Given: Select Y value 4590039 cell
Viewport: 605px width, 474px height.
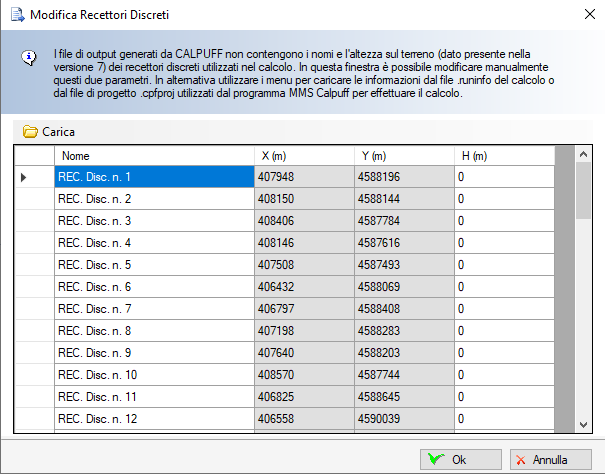Looking at the screenshot, I should click(x=403, y=419).
